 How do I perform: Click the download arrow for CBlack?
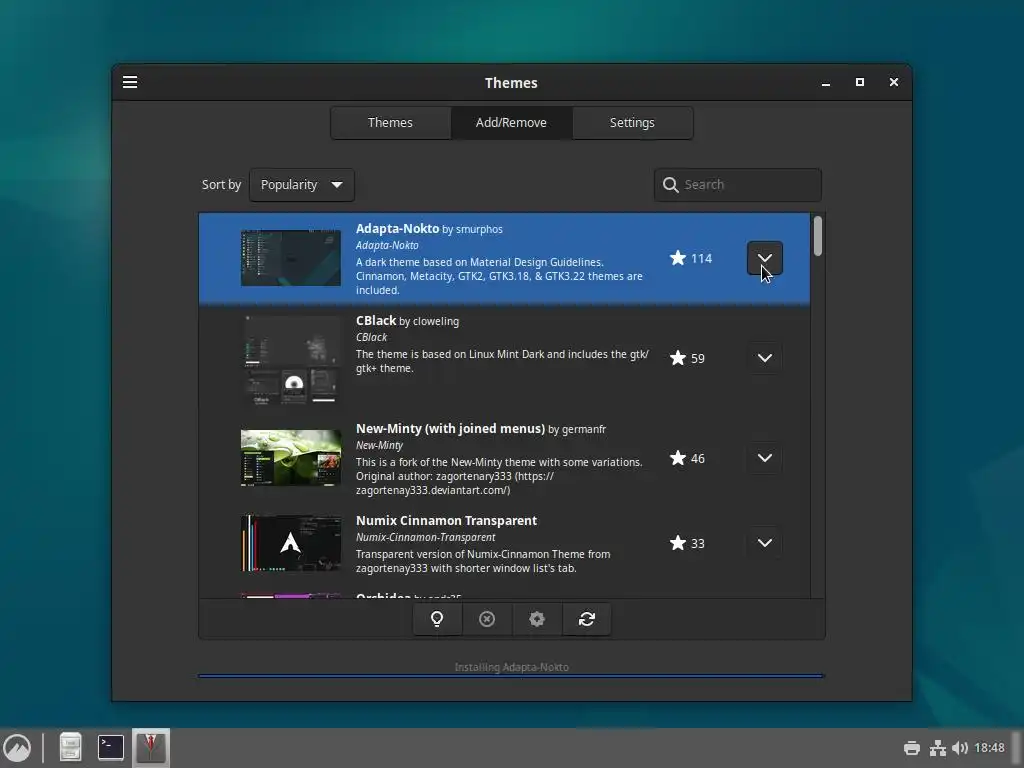[x=765, y=358]
